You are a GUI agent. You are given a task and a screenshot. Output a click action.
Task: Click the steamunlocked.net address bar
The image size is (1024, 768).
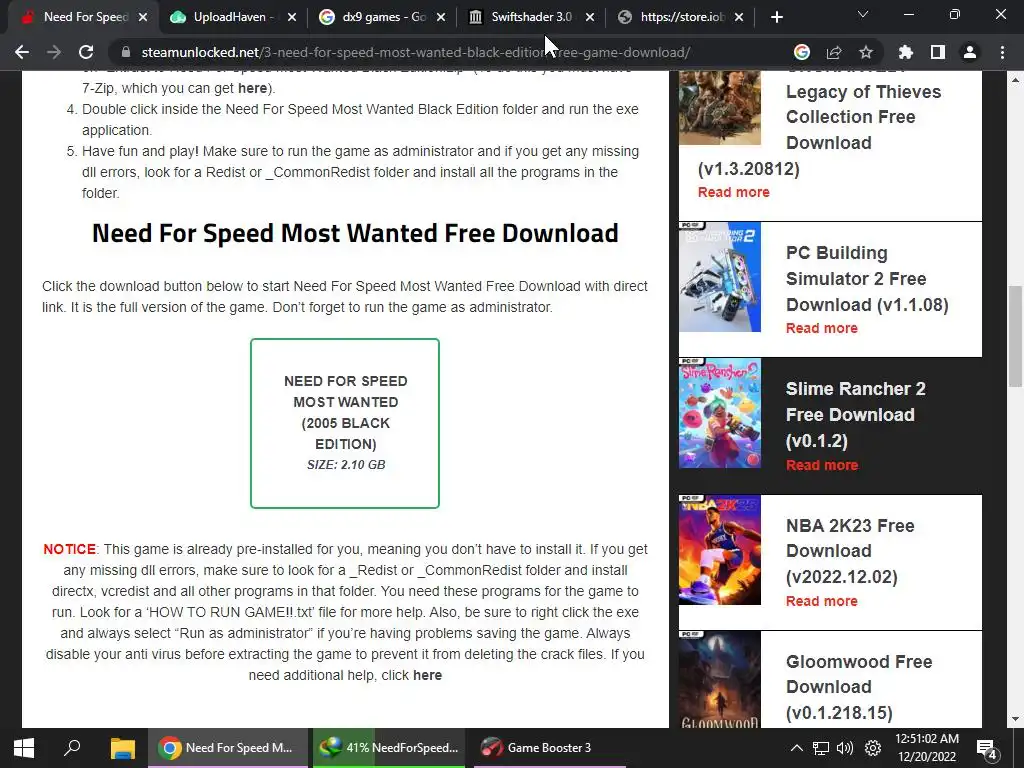point(416,52)
